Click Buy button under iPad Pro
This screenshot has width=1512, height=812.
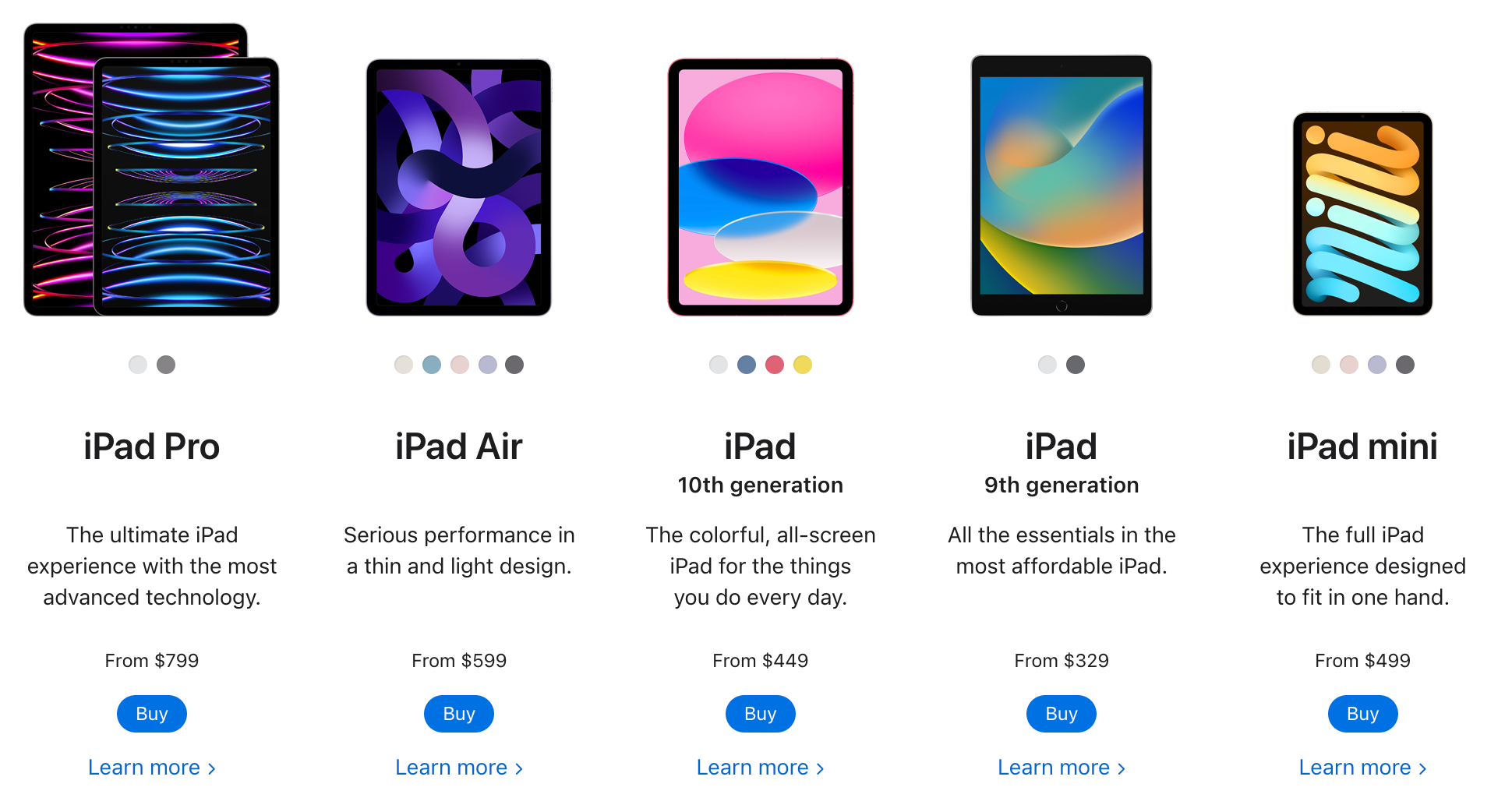point(152,714)
